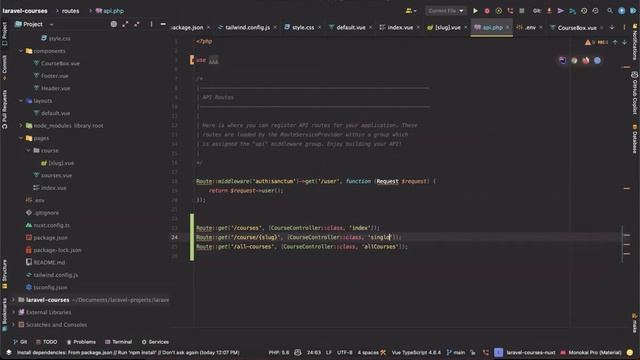640x360 pixels.
Task: Go to previous highlighted error arrow
Action: pyautogui.click(x=615, y=42)
